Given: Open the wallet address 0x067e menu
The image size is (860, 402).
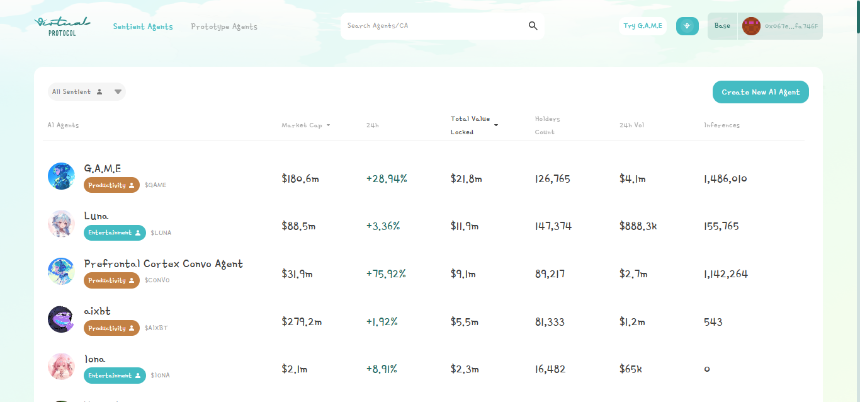Looking at the screenshot, I should pos(791,26).
